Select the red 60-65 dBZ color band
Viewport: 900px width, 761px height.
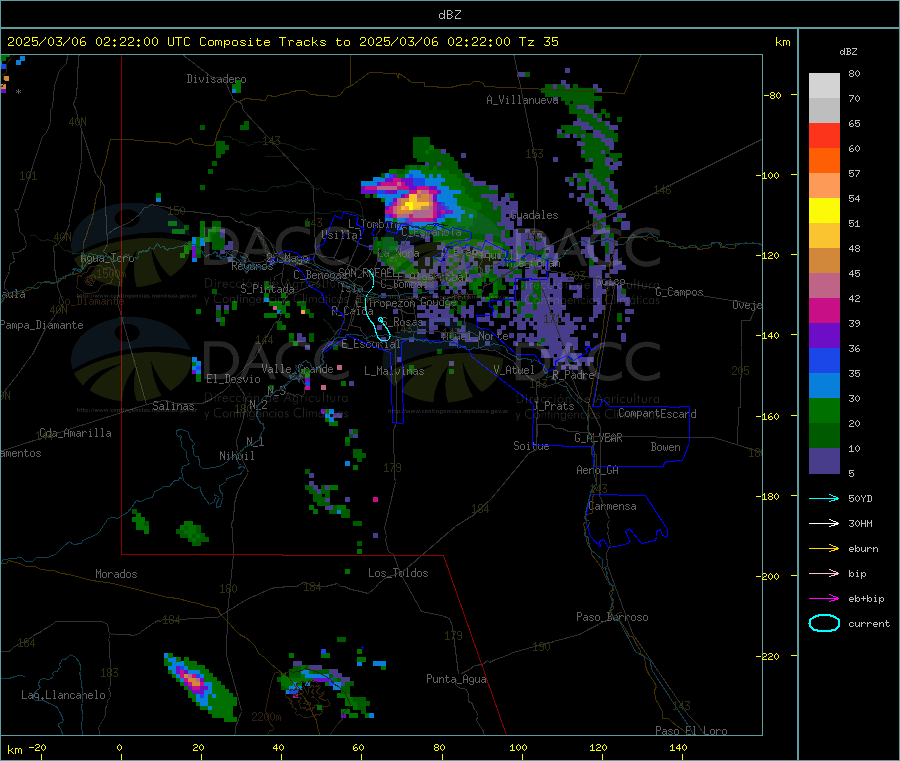pyautogui.click(x=824, y=135)
